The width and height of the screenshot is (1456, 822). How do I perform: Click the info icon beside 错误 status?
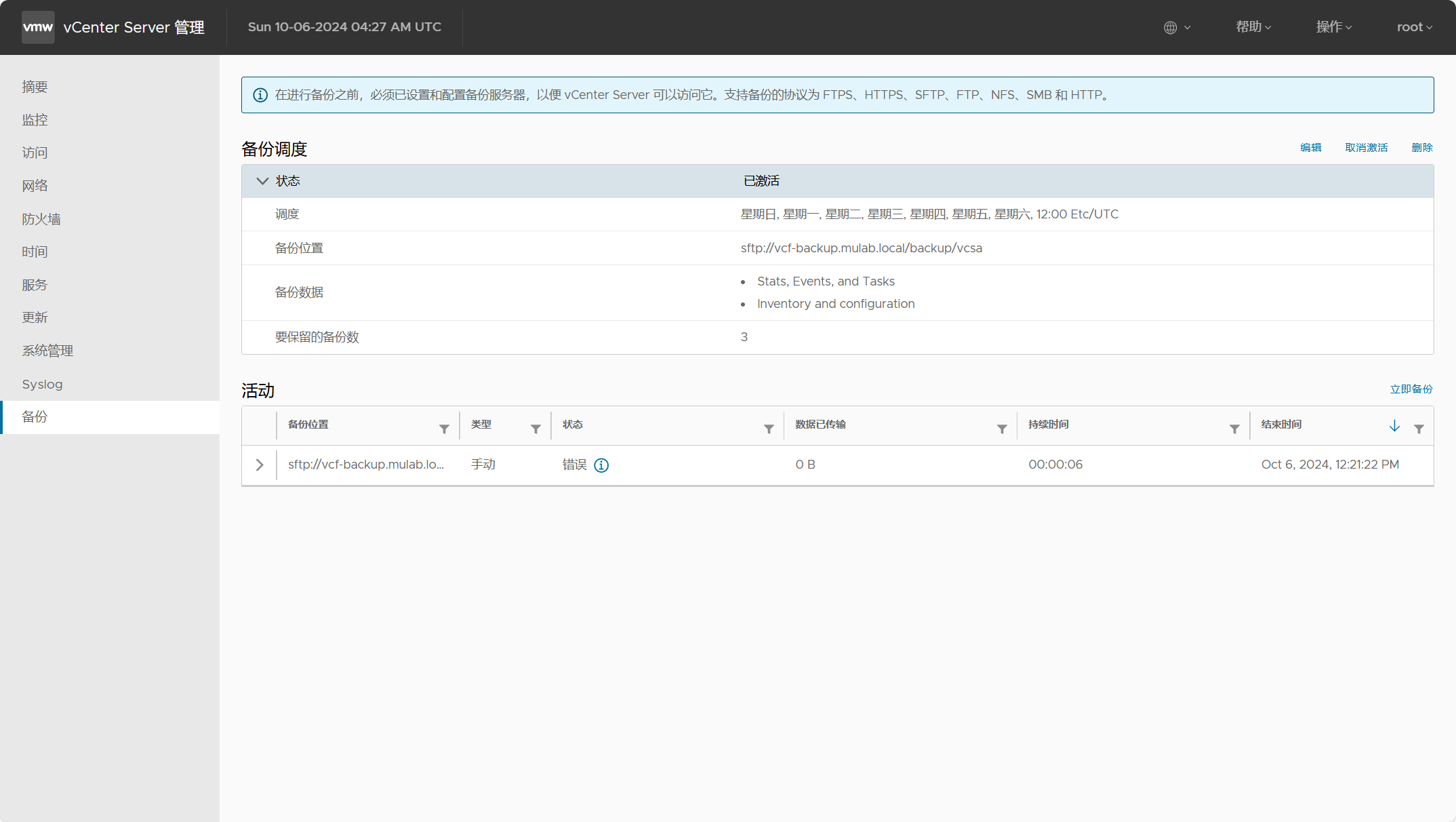pos(601,465)
